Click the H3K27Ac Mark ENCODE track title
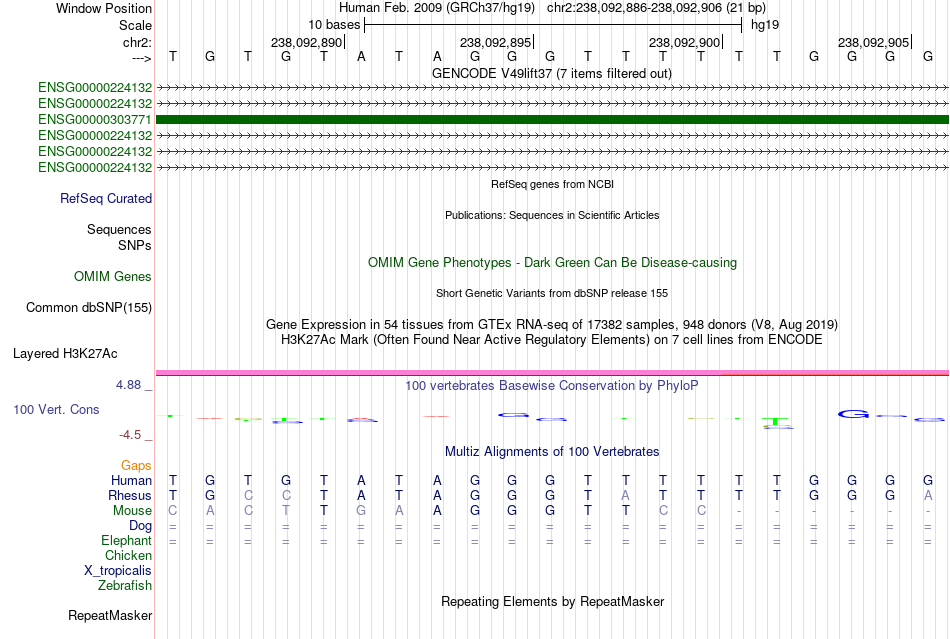950x639 pixels. (552, 340)
